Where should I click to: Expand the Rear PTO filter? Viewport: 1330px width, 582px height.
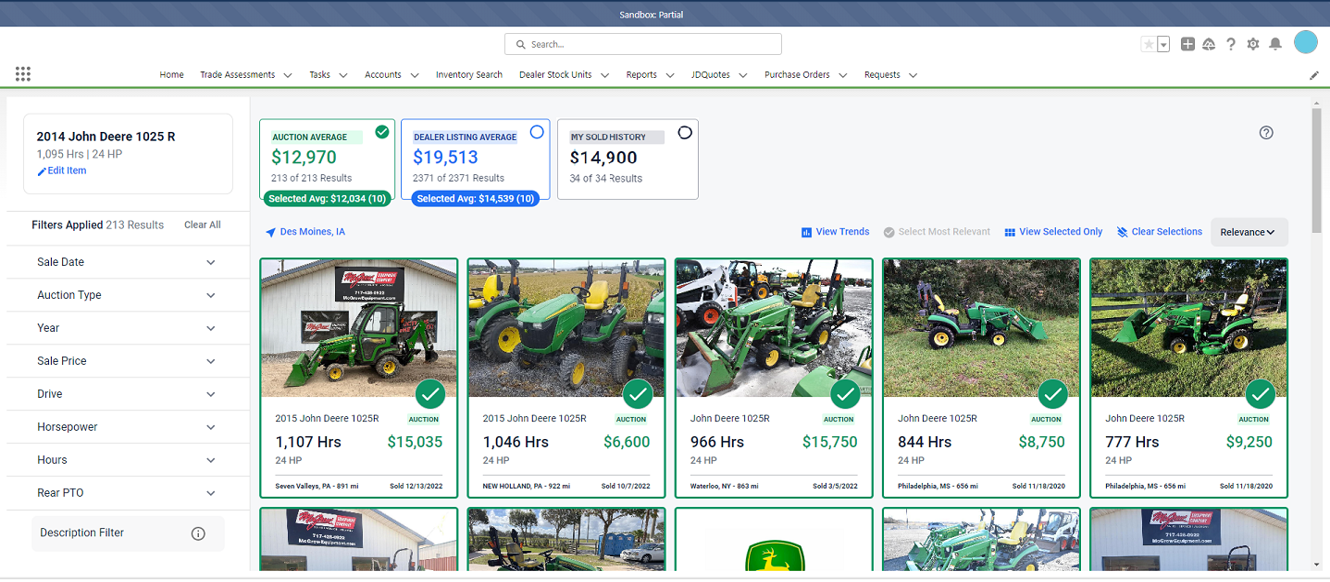[x=127, y=493]
